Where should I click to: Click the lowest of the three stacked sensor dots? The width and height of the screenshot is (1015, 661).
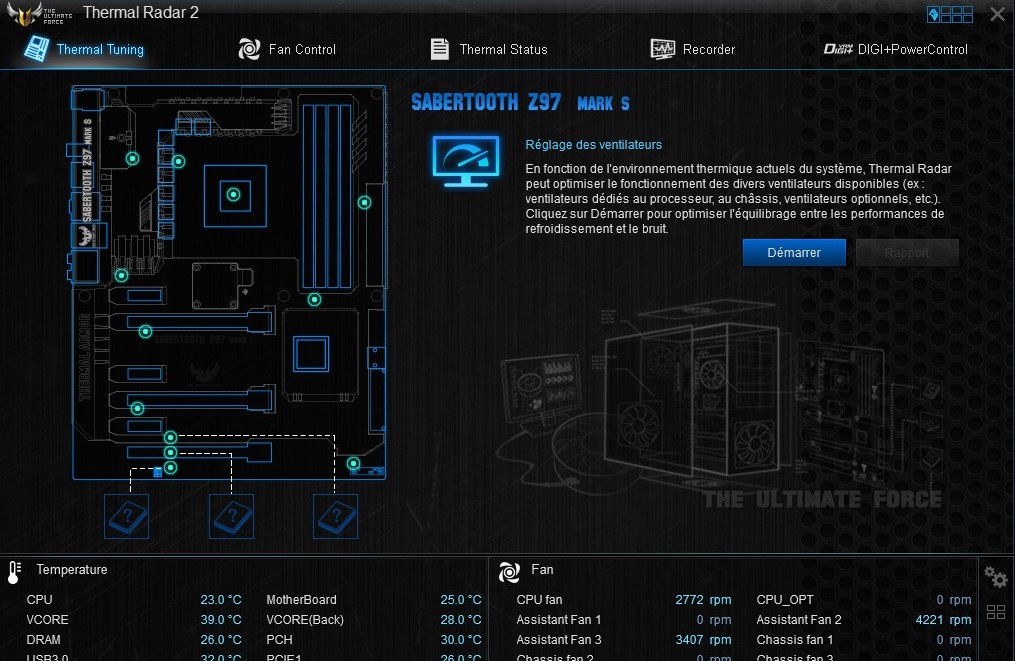[170, 467]
